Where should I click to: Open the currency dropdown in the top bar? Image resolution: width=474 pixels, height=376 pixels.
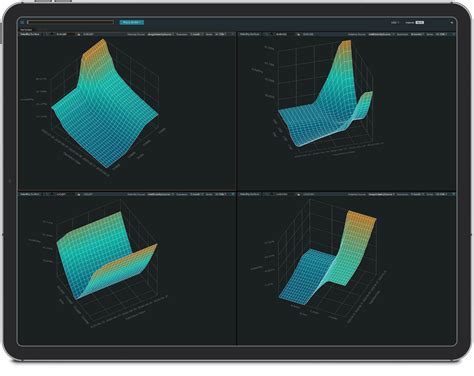click(x=395, y=22)
